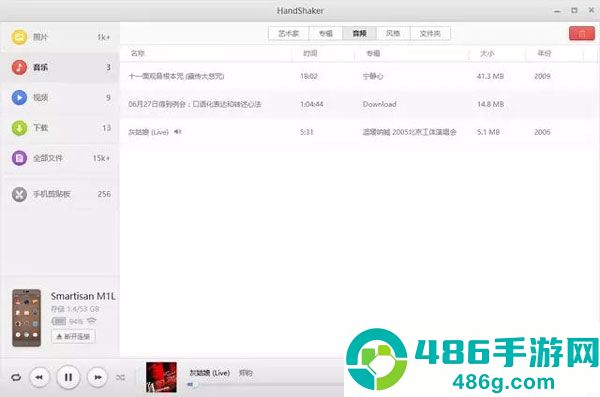Toggle the shuffle playback icon
This screenshot has height=397, width=600.
point(121,377)
